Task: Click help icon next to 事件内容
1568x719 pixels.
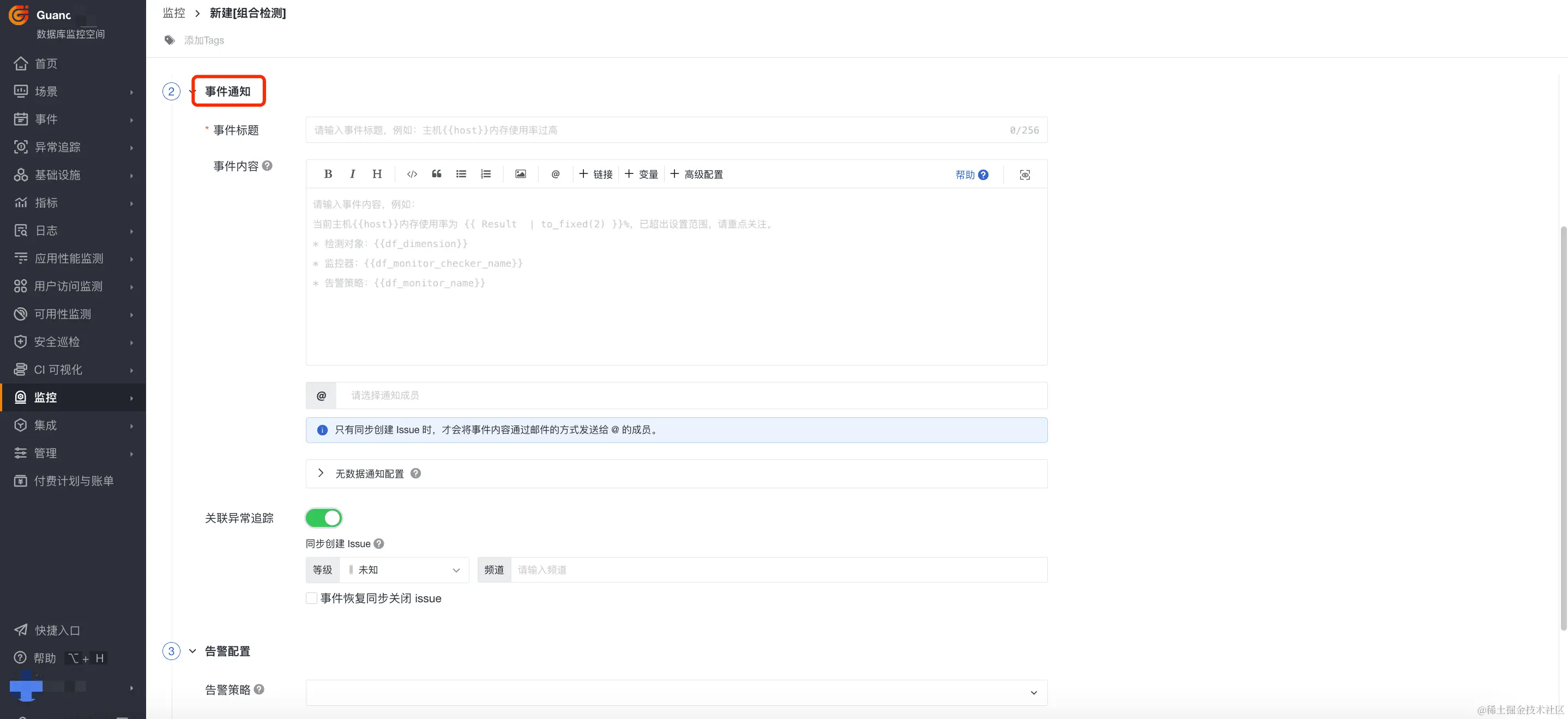Action: click(x=267, y=166)
